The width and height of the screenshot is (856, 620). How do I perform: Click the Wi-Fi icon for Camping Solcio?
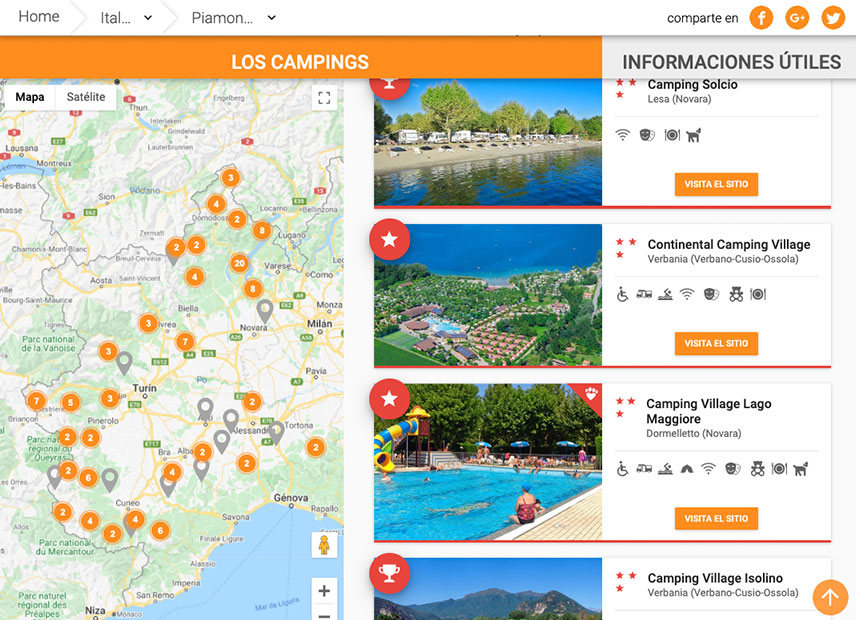pos(622,135)
